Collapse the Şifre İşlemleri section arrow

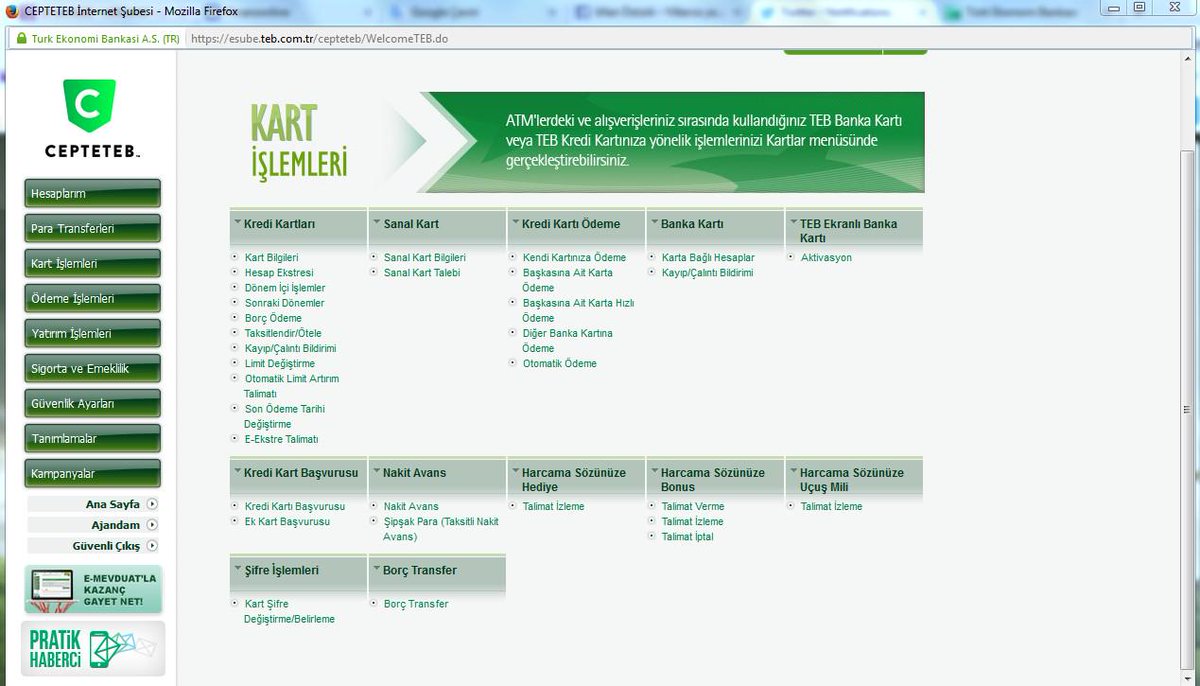pos(237,570)
